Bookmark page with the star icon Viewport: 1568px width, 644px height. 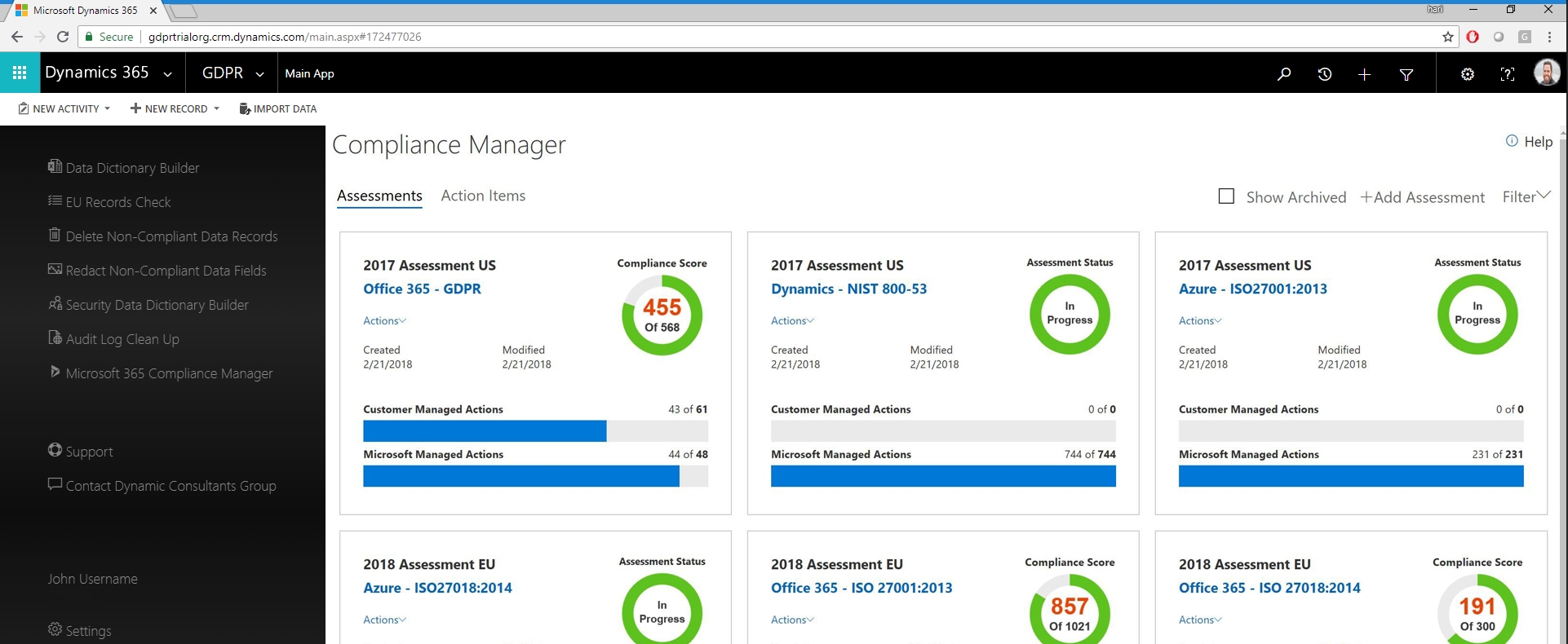(1448, 37)
